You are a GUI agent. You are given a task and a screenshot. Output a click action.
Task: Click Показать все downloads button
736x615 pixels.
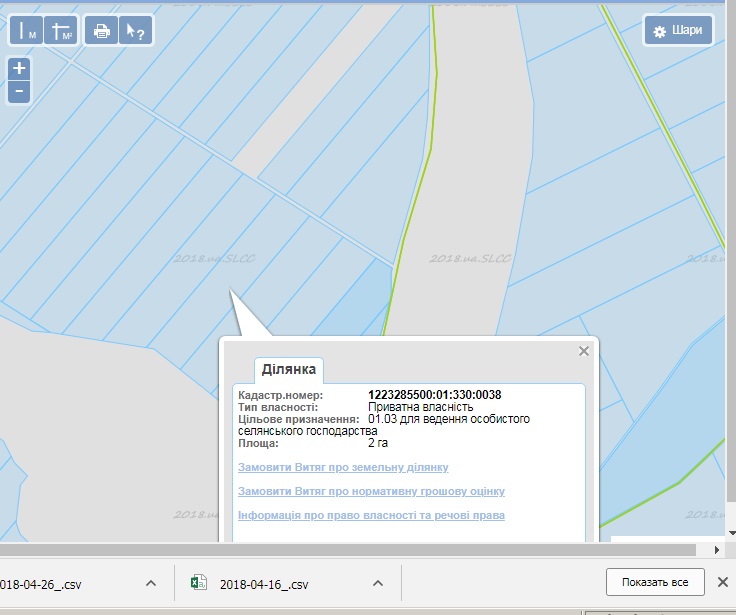click(x=655, y=582)
